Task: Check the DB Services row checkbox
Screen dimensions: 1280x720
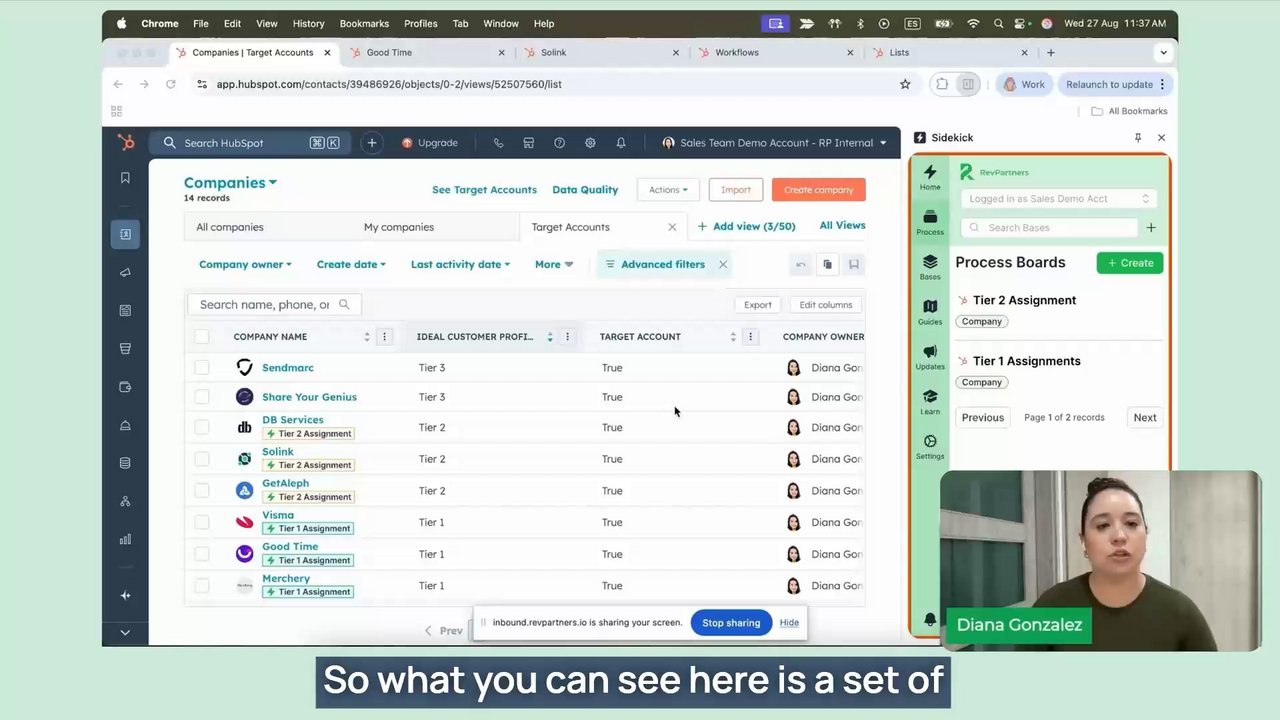Action: pyautogui.click(x=202, y=427)
